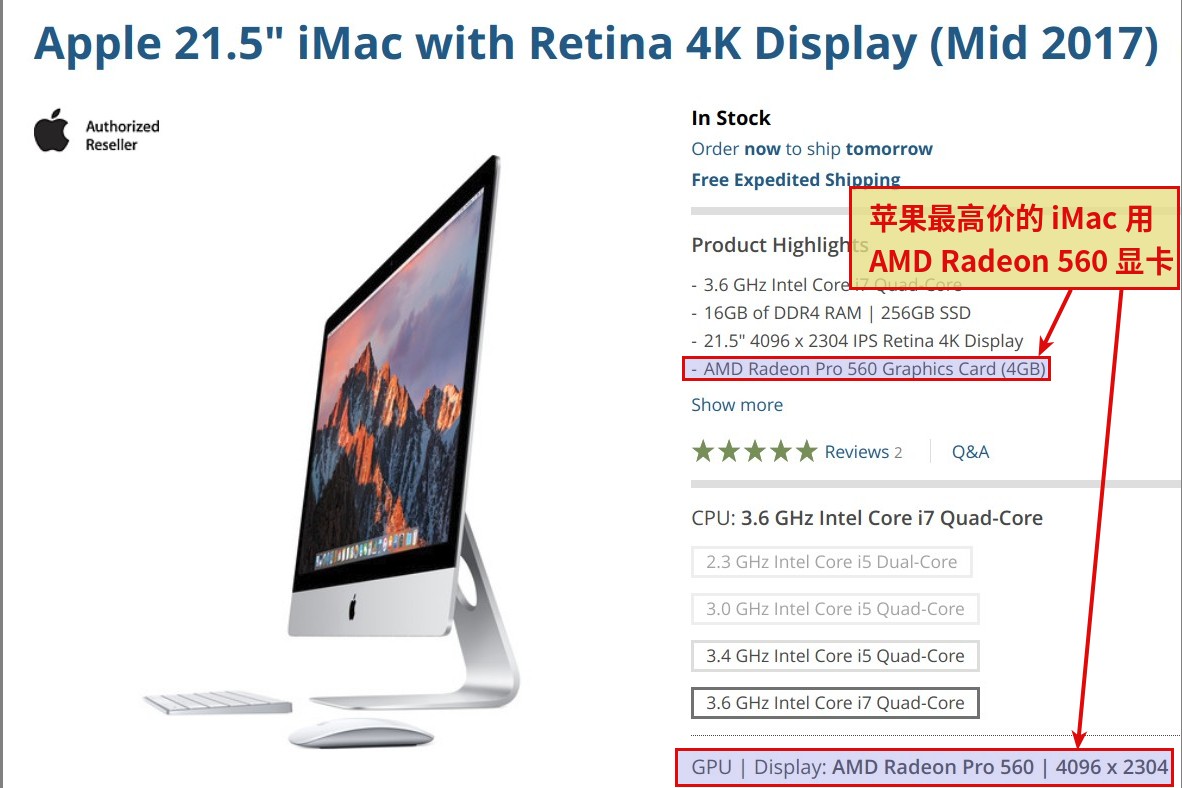Click Free Expedited Shipping link
The image size is (1182, 788).
point(796,179)
